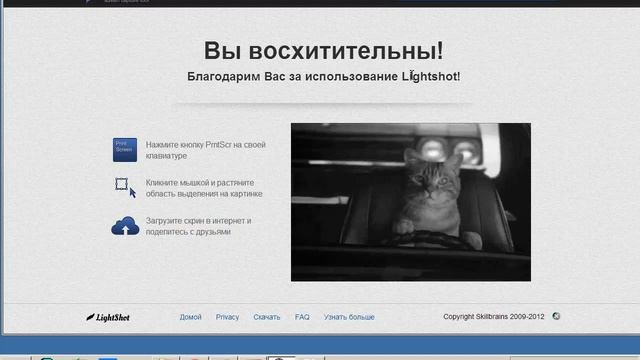
Task: Click the blue Print Screen key icon
Action: 125,150
